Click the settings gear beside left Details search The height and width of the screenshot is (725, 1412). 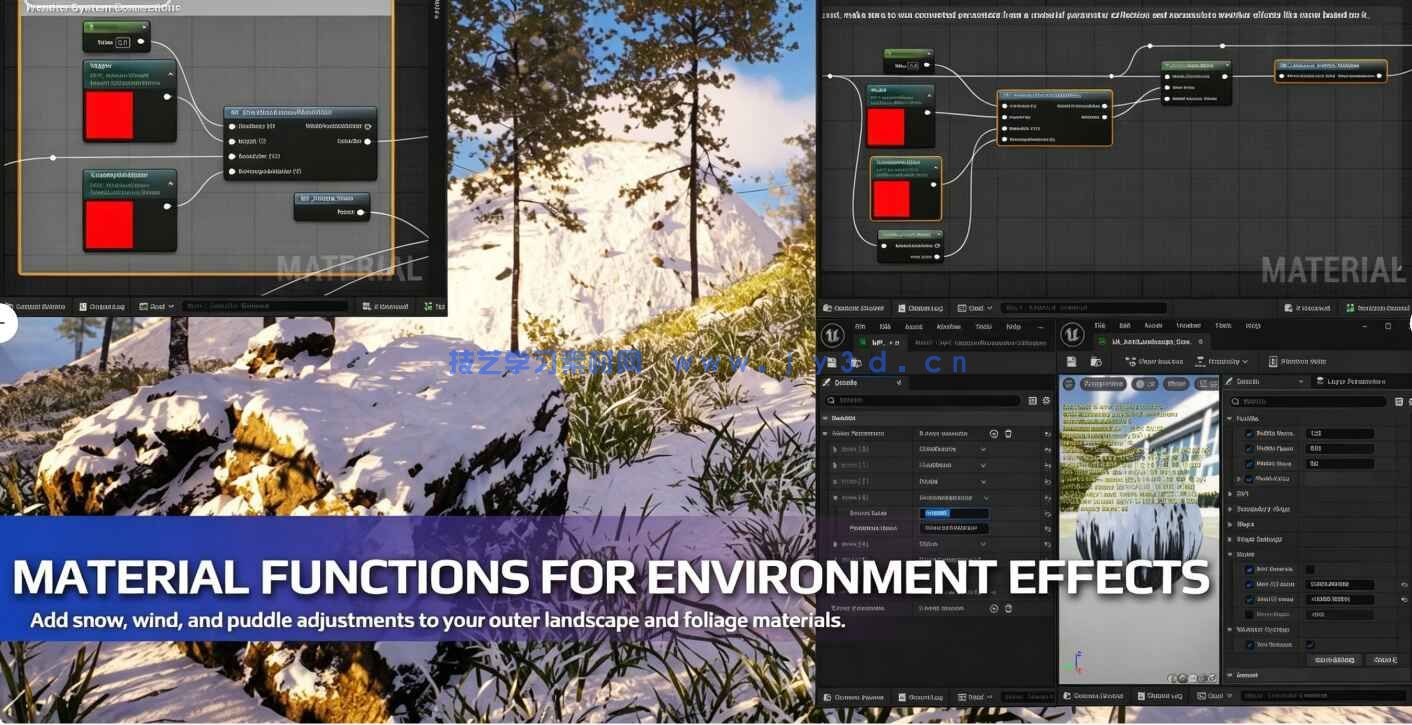pyautogui.click(x=1046, y=400)
